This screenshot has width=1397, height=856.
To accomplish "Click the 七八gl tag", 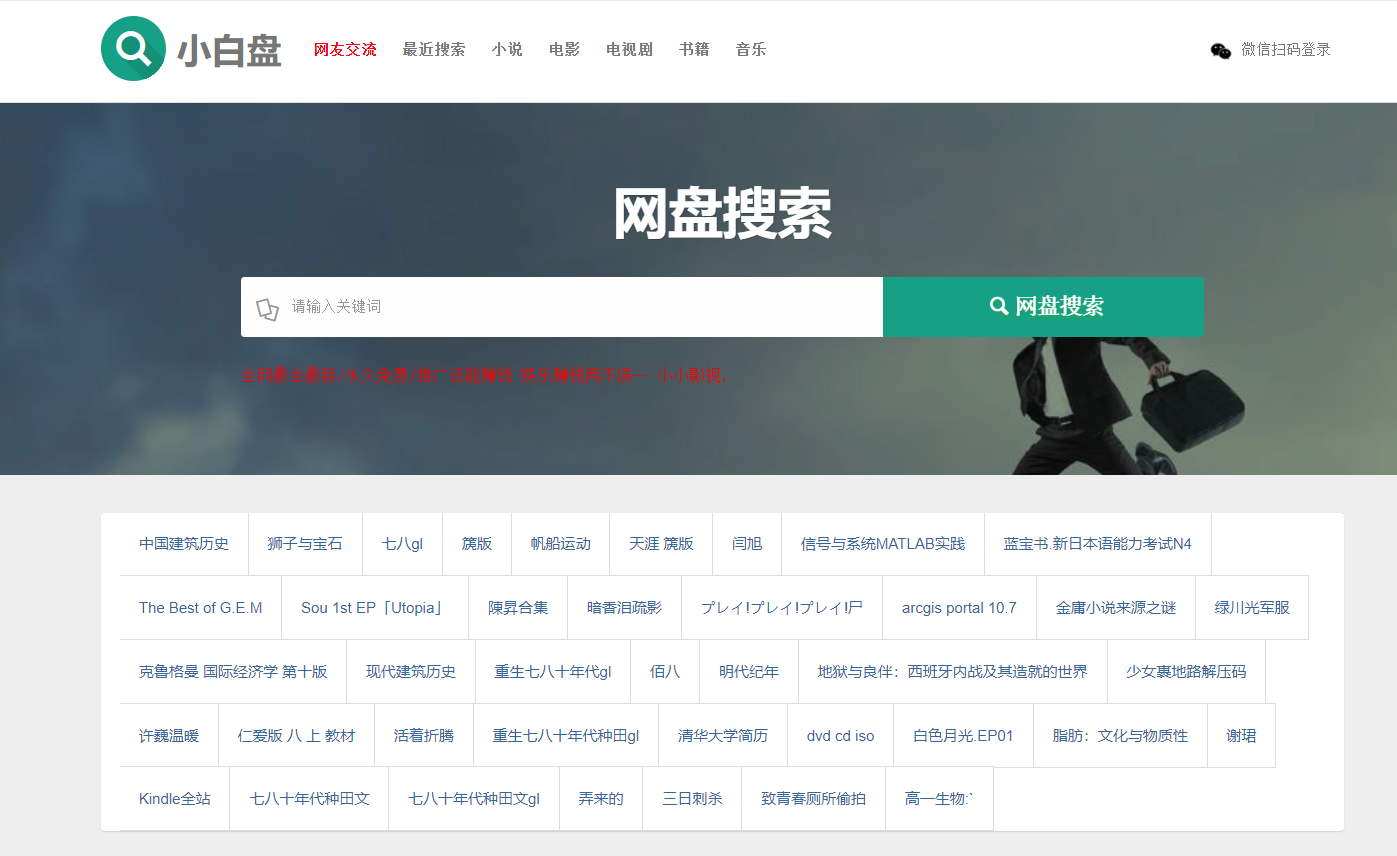I will click(402, 544).
